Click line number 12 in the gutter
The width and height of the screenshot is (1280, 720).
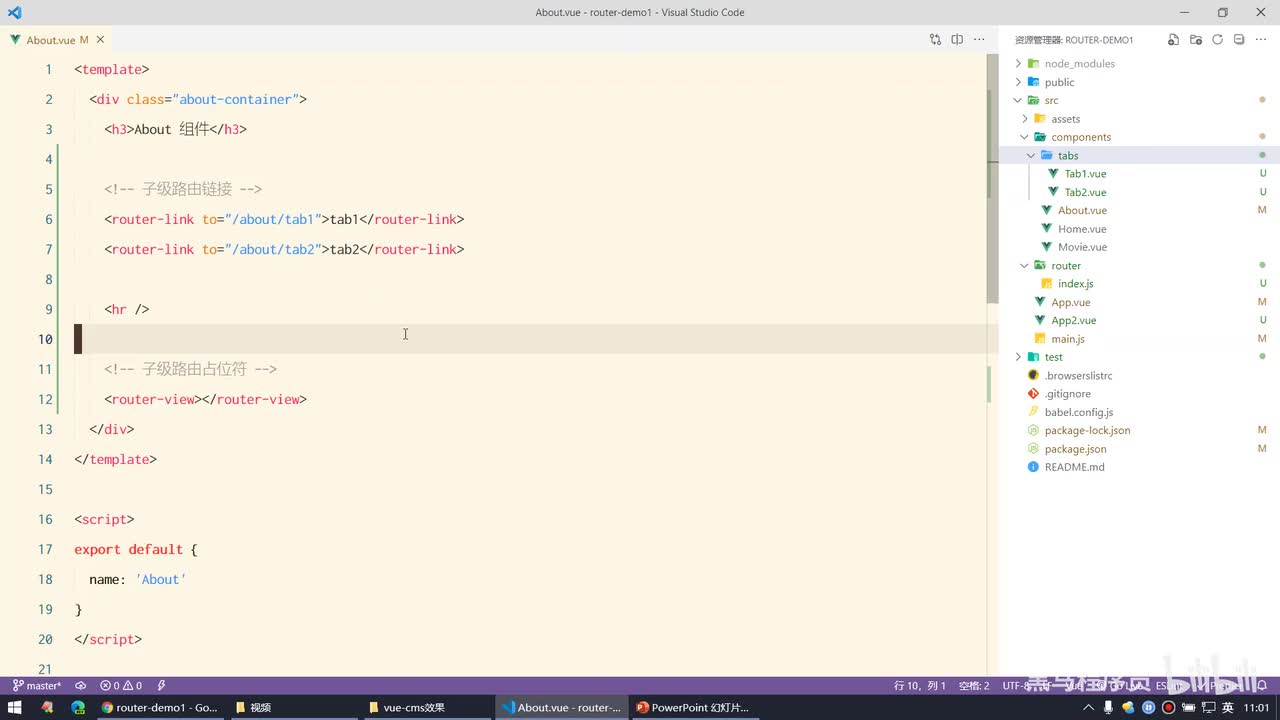point(46,399)
